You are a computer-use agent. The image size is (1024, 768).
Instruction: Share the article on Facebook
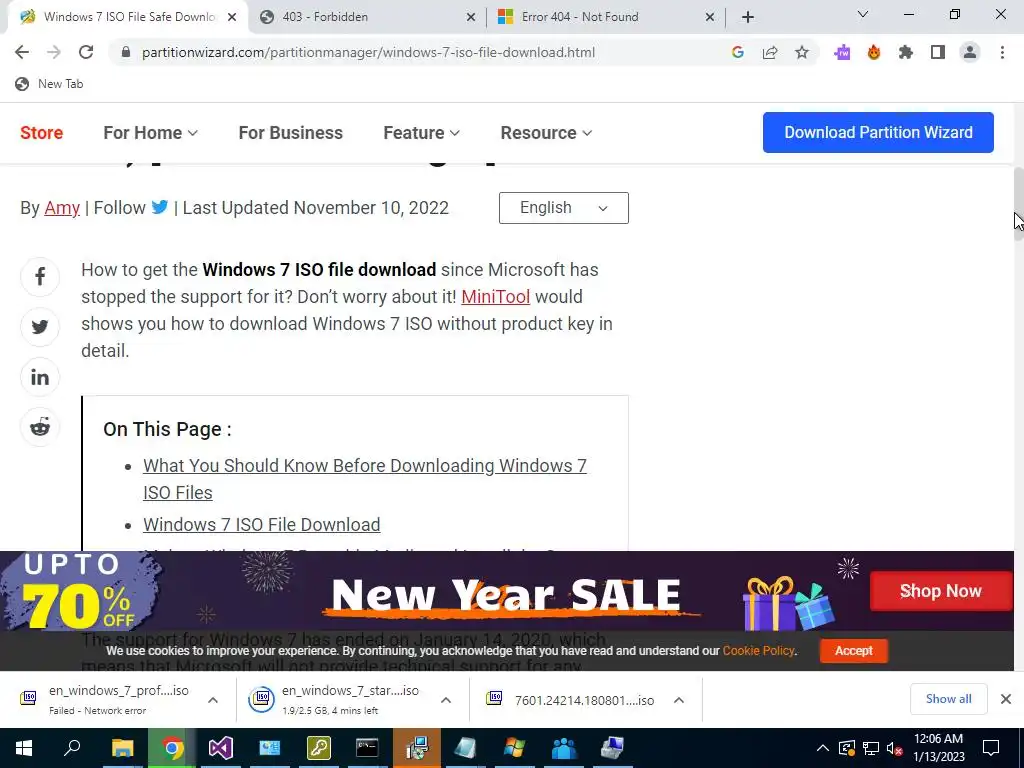[x=40, y=277]
